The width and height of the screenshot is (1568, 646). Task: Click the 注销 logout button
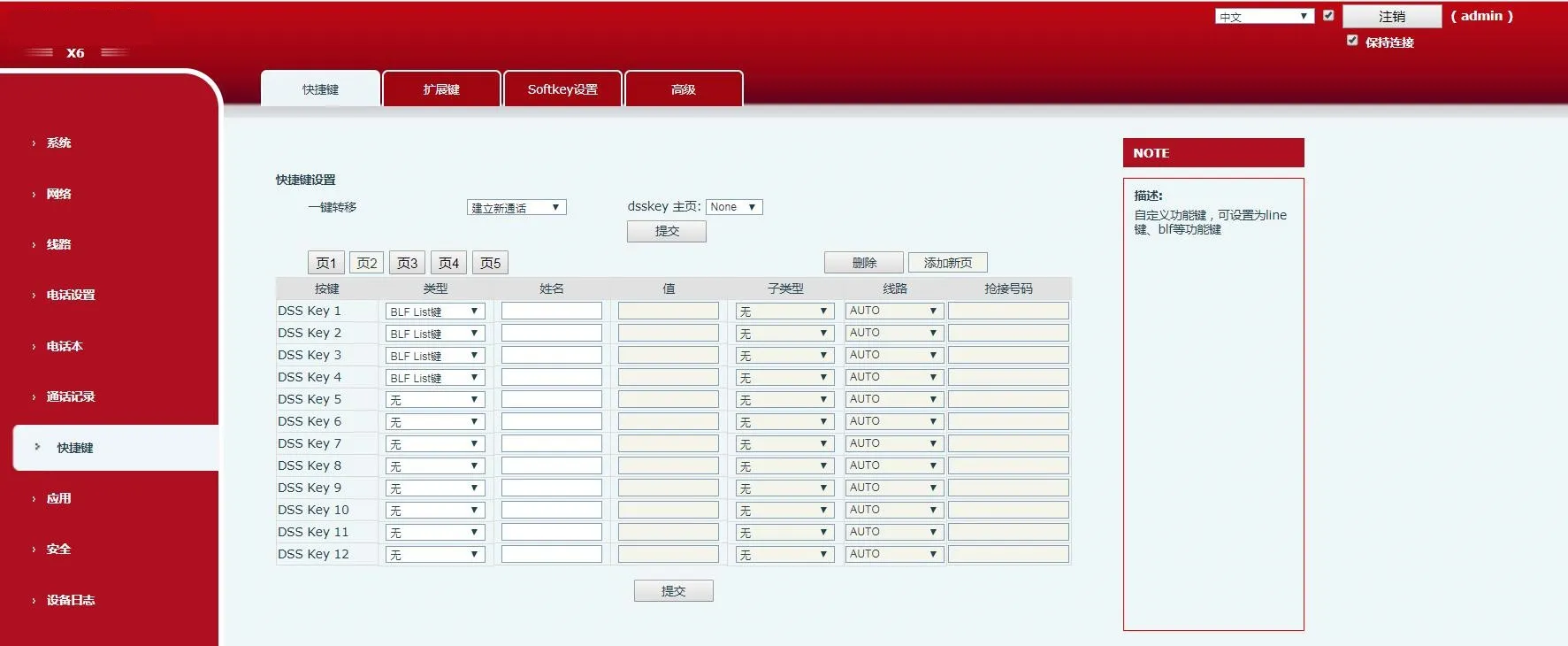tap(1391, 17)
